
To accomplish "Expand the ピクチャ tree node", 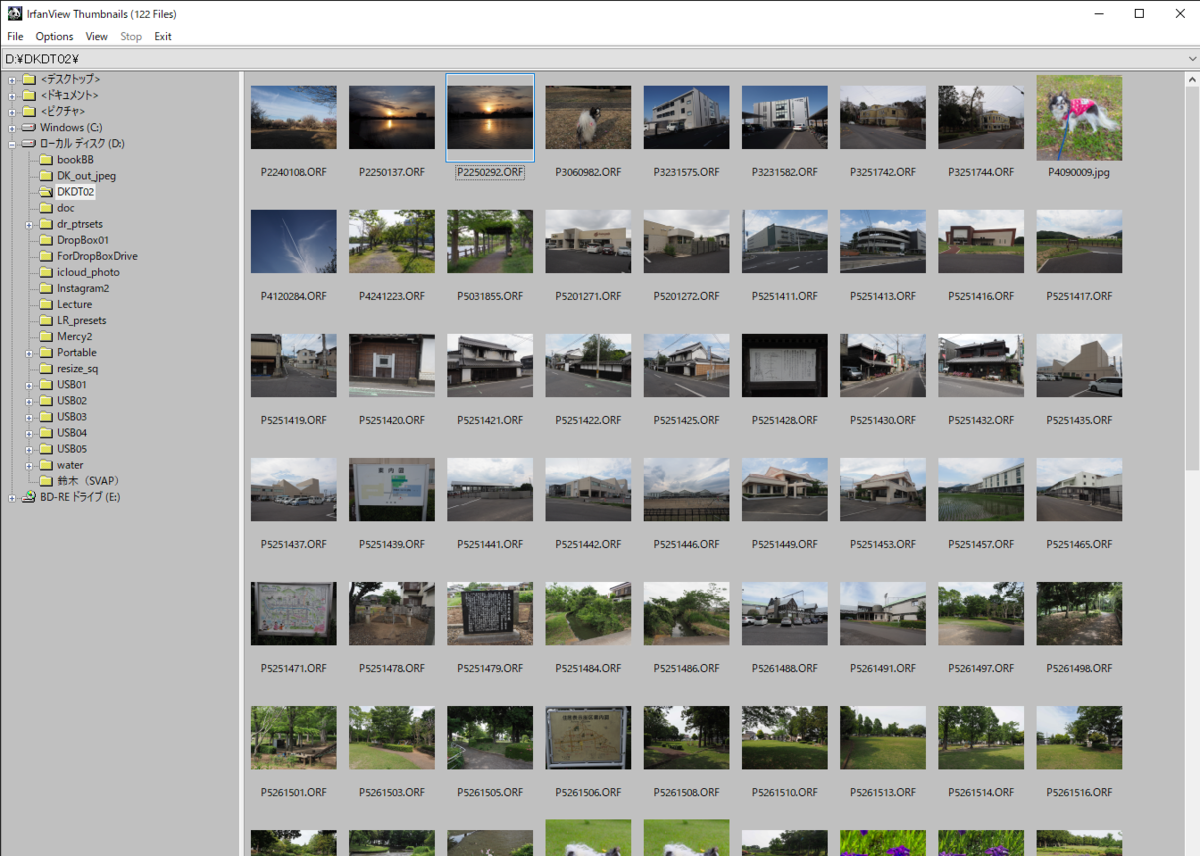I will [x=12, y=112].
